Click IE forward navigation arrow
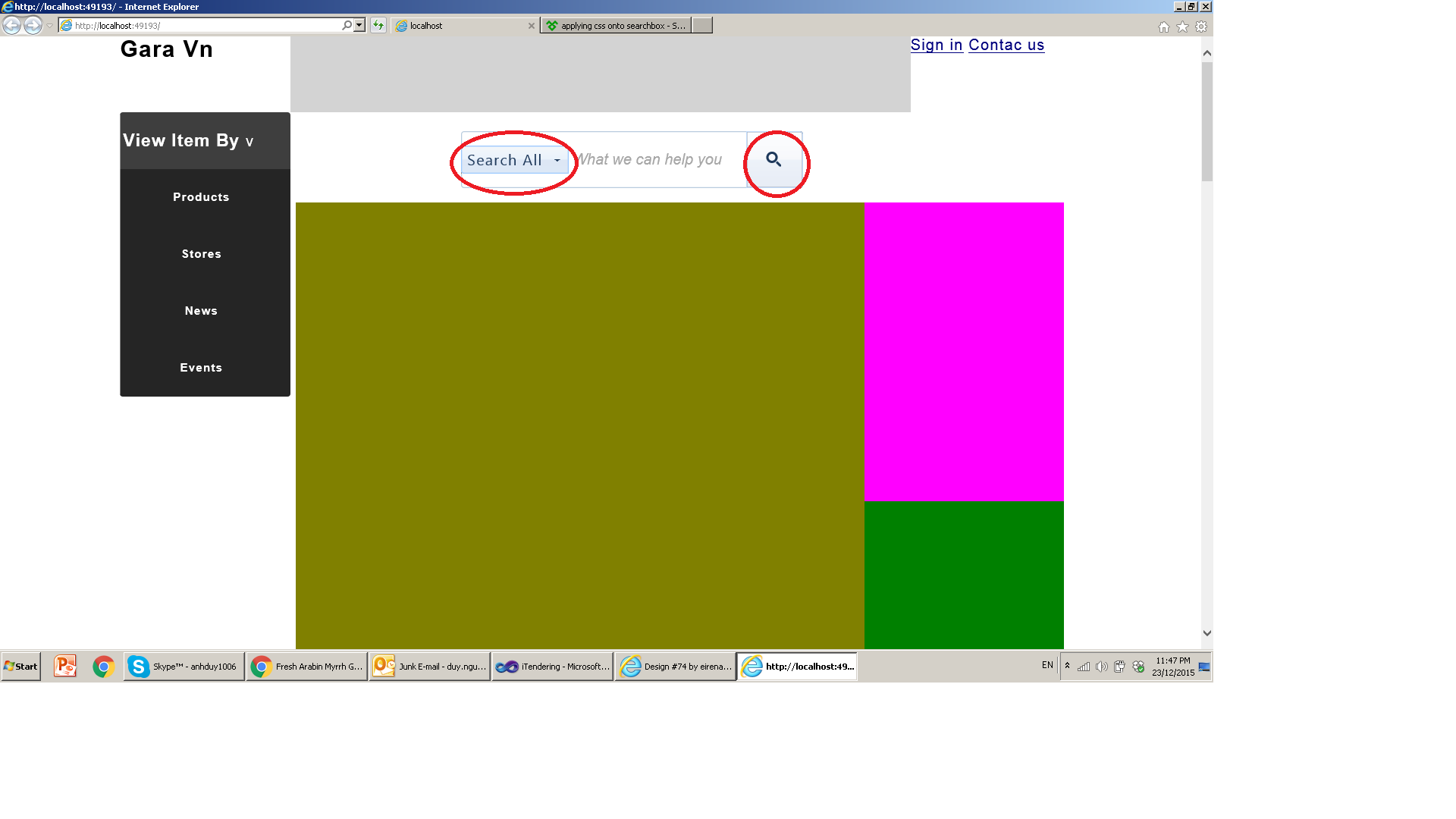The image size is (1456, 819). pos(33,26)
